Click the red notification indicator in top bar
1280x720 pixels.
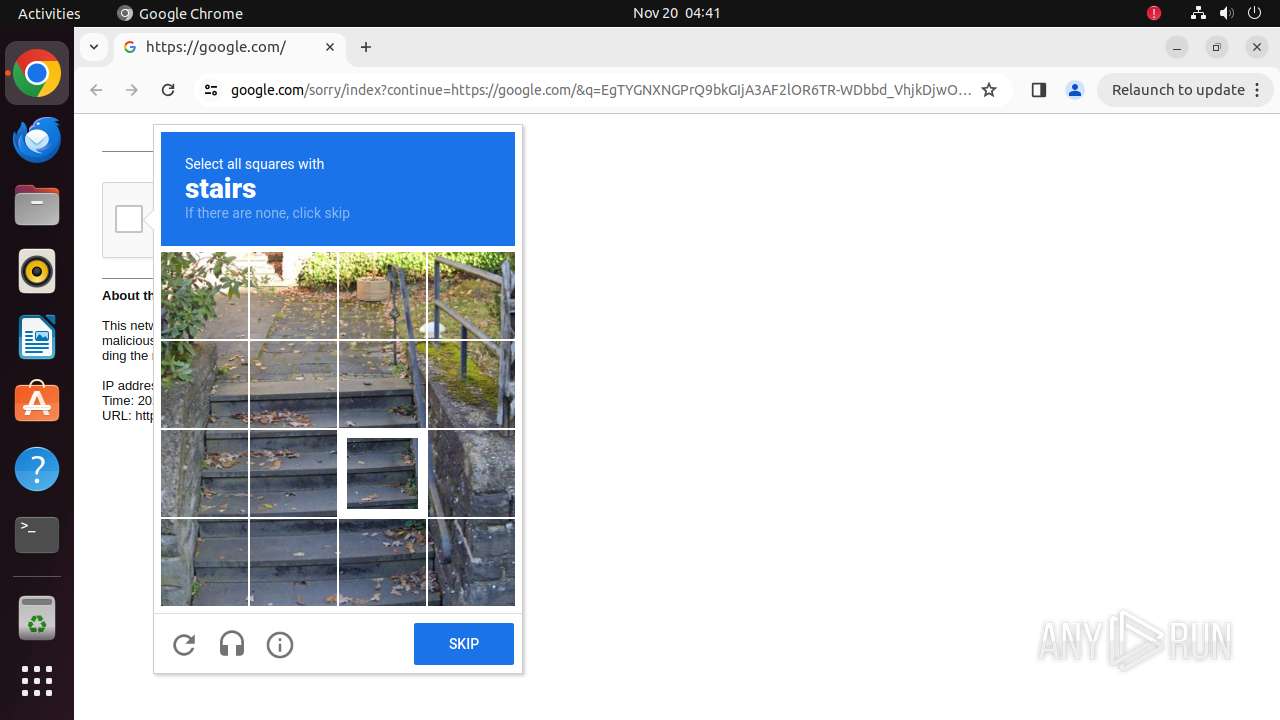click(1154, 13)
